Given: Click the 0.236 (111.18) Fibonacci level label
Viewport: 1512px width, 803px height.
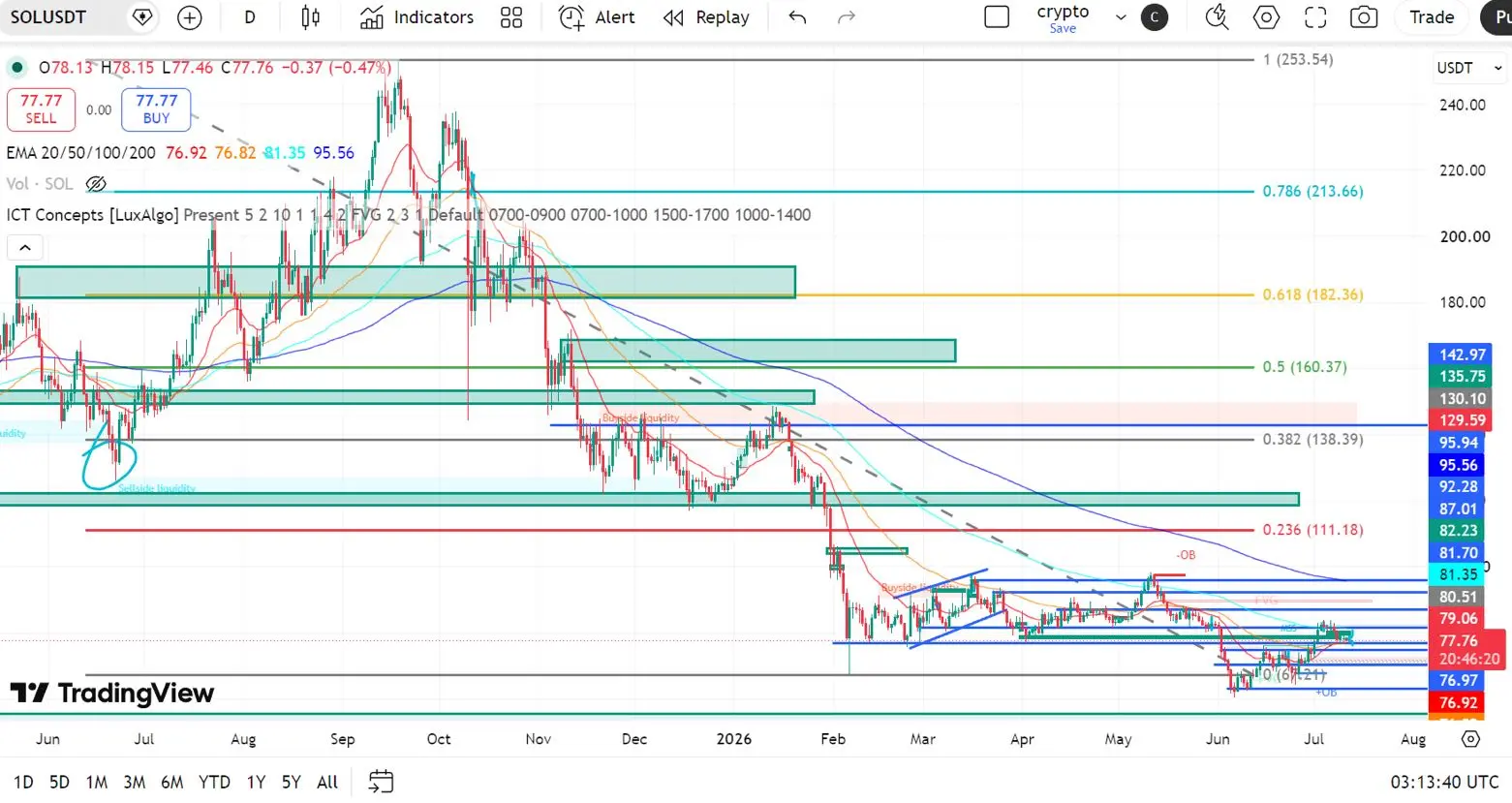Looking at the screenshot, I should [1312, 530].
